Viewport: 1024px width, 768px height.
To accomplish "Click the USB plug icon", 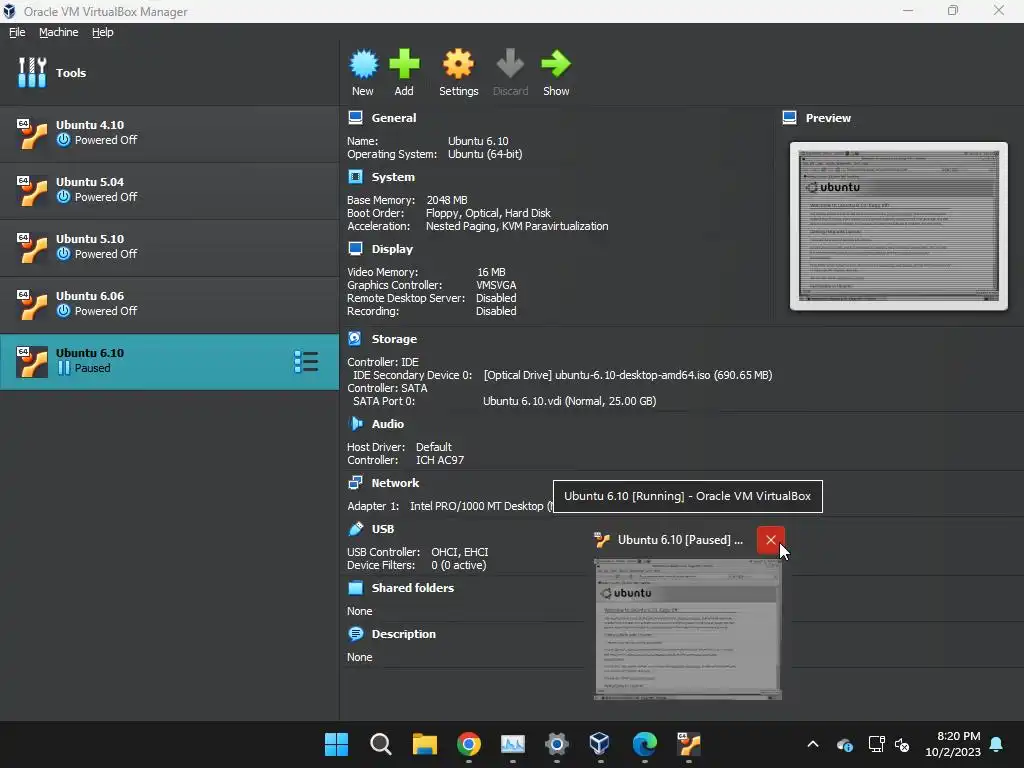I will pyautogui.click(x=355, y=528).
